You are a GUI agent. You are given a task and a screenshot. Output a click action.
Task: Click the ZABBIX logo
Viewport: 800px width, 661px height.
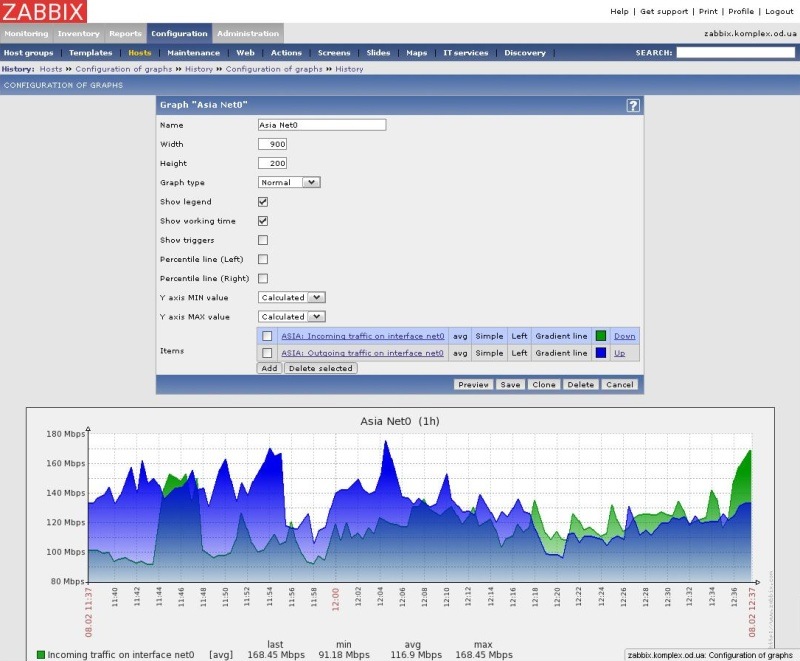point(44,11)
